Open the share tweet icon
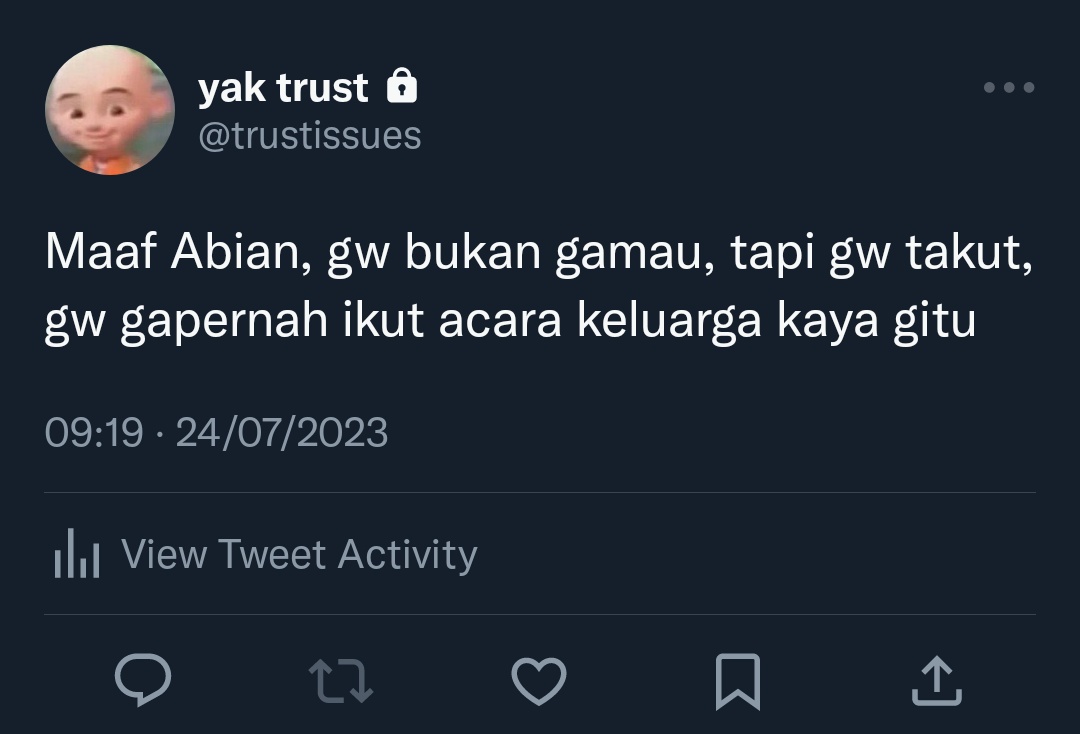Viewport: 1080px width, 734px height. [937, 681]
